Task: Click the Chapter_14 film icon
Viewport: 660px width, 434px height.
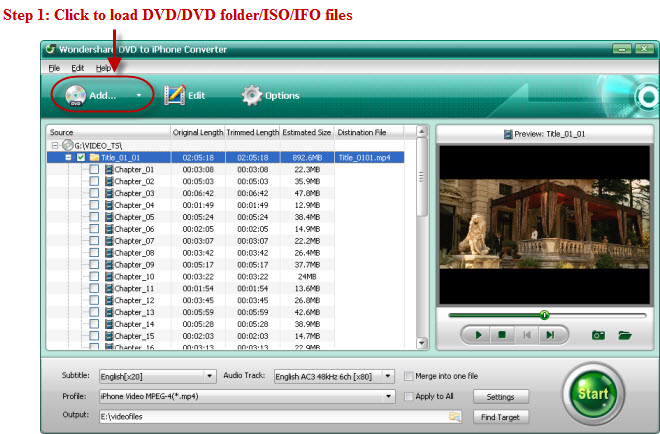Action: click(109, 324)
